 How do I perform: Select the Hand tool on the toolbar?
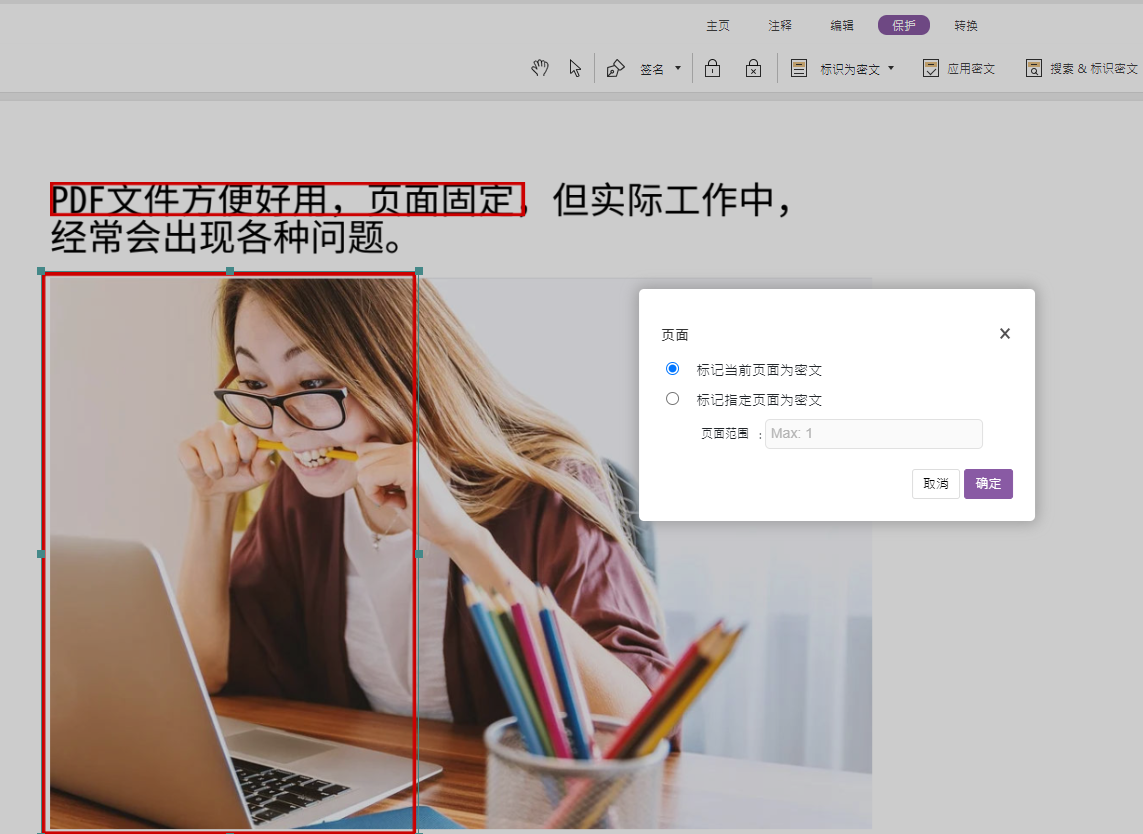539,68
